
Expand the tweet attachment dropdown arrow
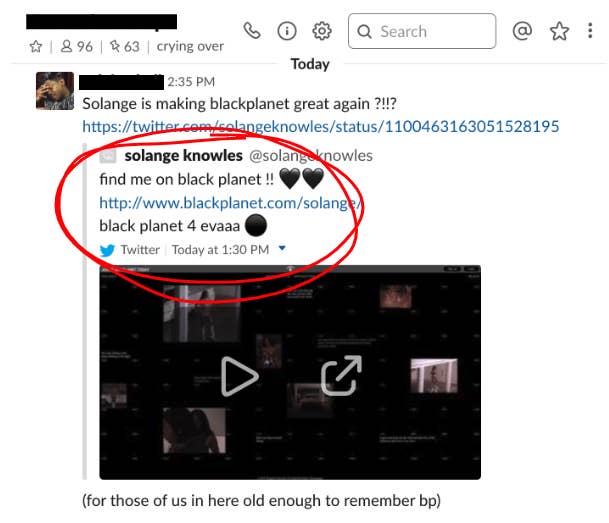point(282,248)
